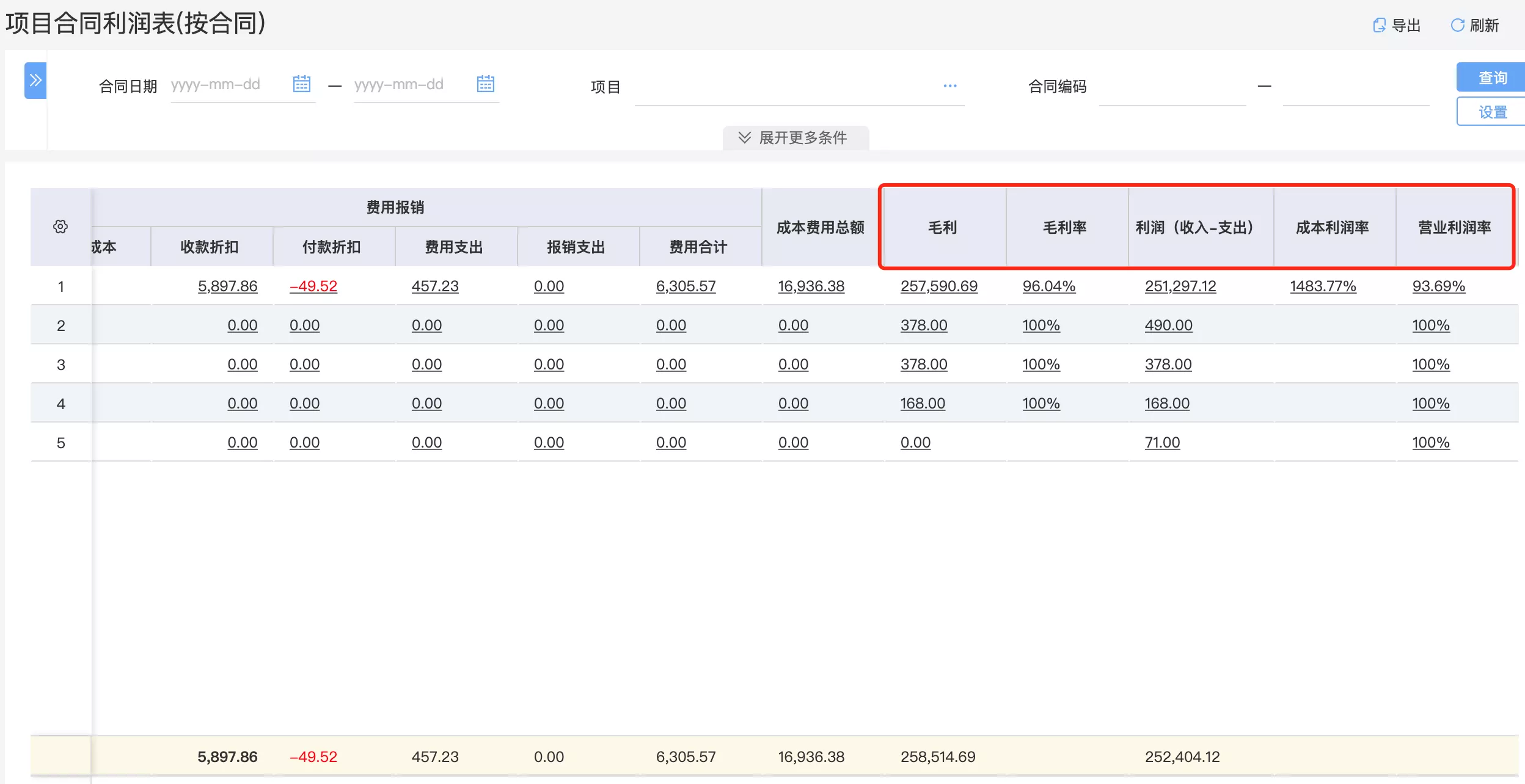This screenshot has height=784, width=1525.
Task: Click the second 合同编码 range input field
Action: pyautogui.click(x=1356, y=87)
